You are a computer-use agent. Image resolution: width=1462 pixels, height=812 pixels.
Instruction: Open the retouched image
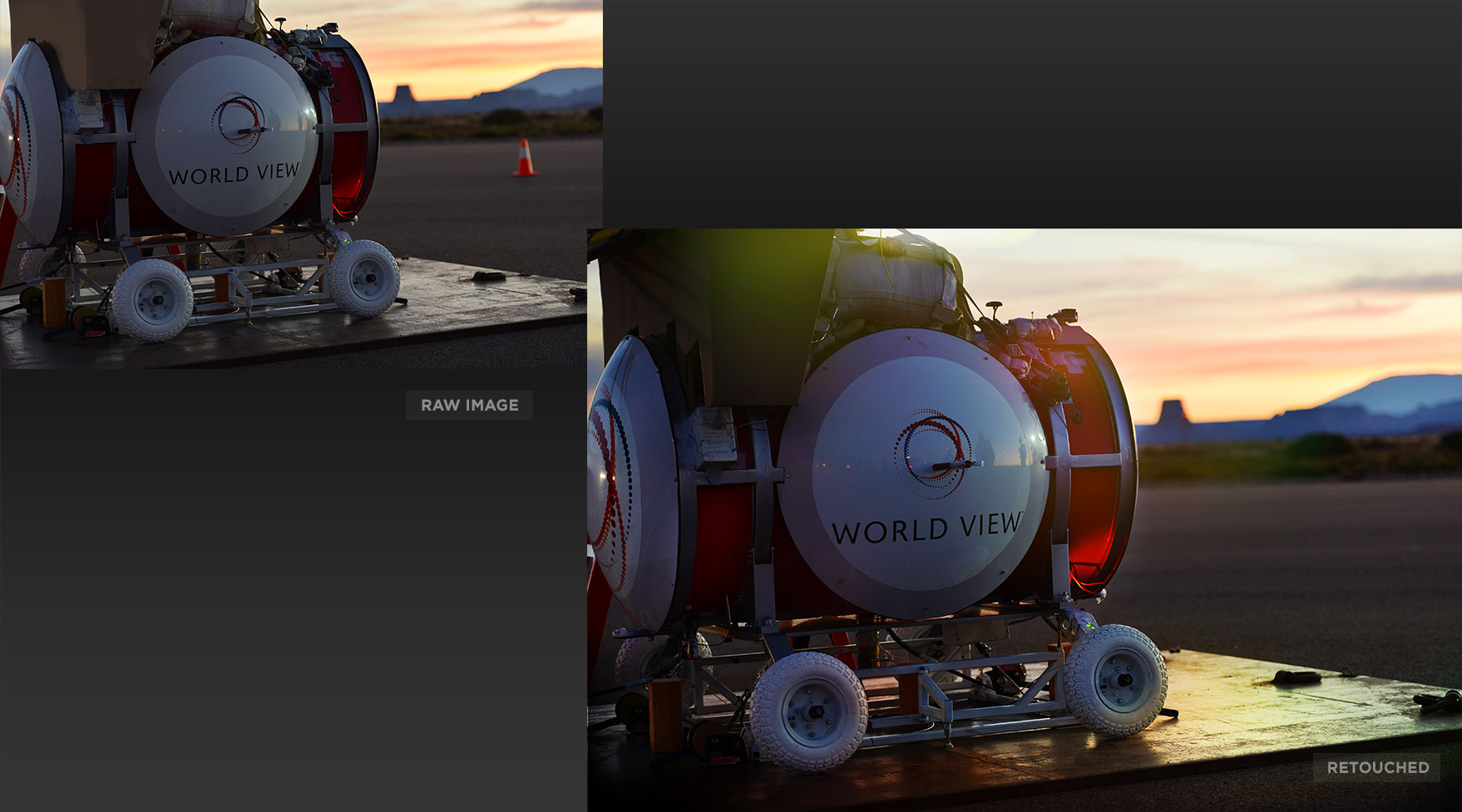pyautogui.click(x=1025, y=520)
